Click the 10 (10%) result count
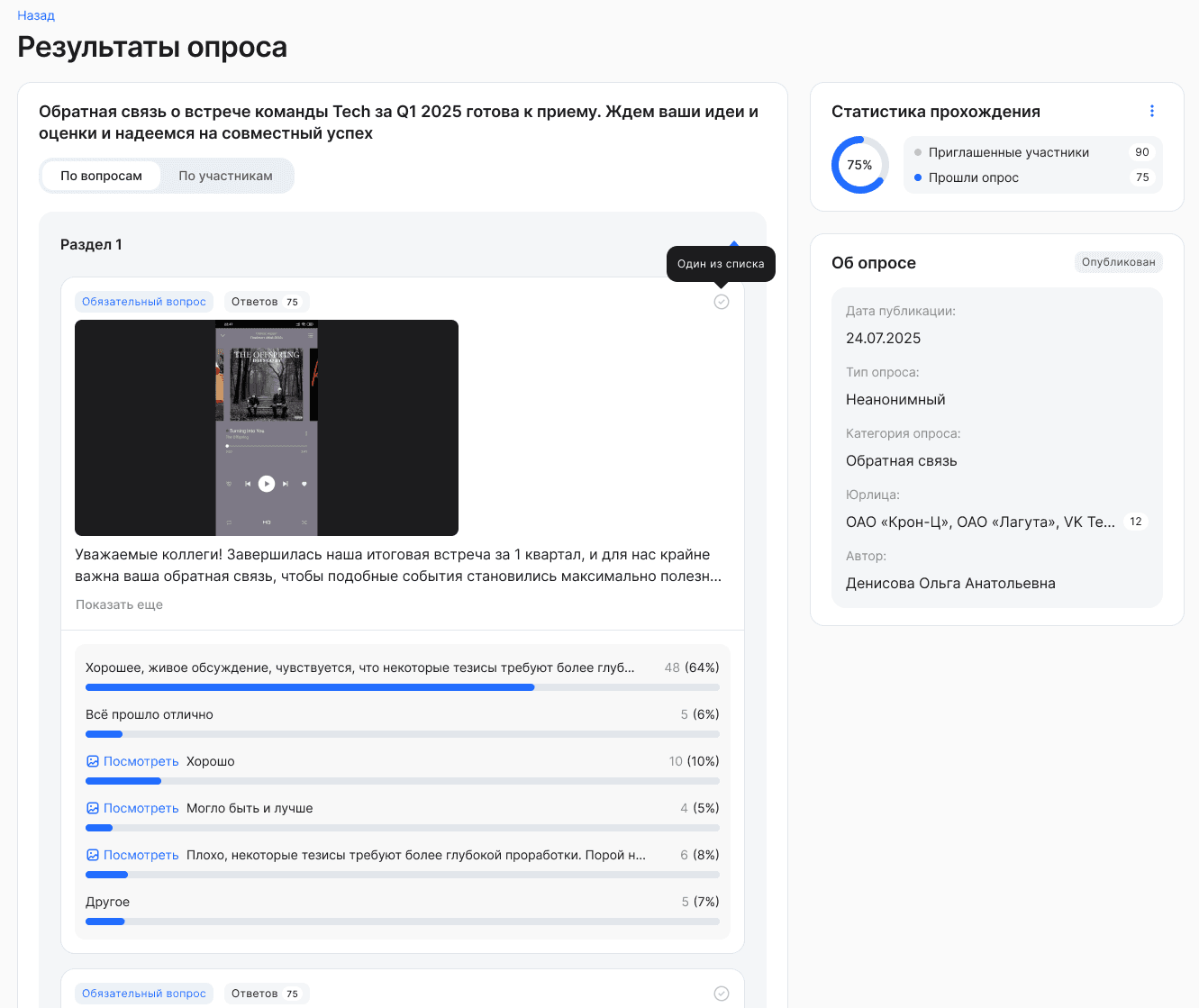The image size is (1199, 1008). pos(695,761)
